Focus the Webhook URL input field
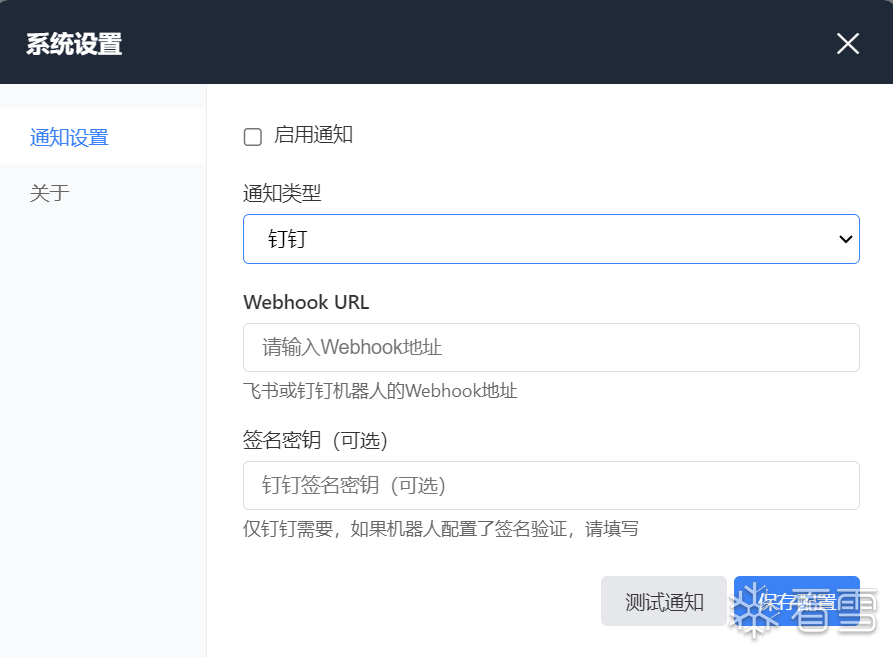 coord(551,348)
